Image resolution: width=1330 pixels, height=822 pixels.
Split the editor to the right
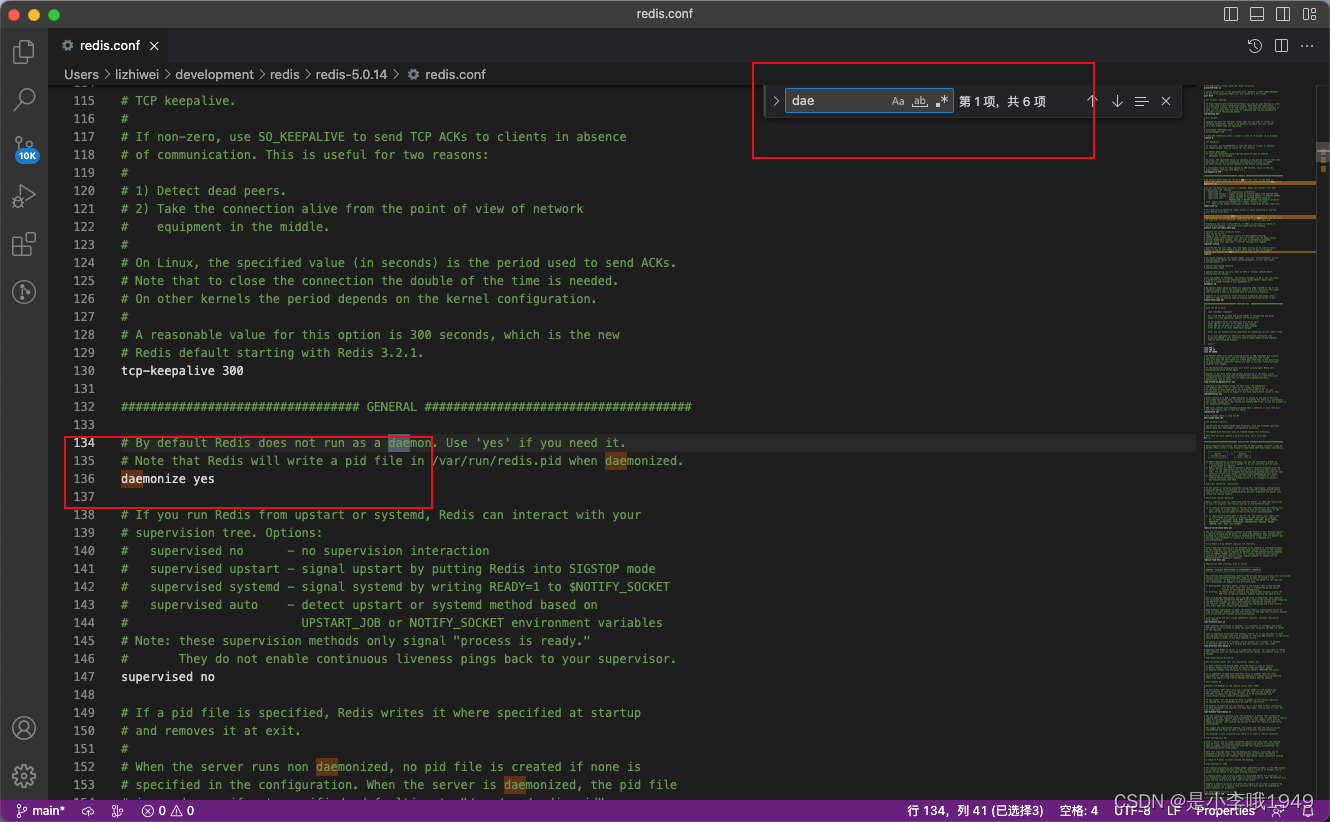pyautogui.click(x=1281, y=46)
